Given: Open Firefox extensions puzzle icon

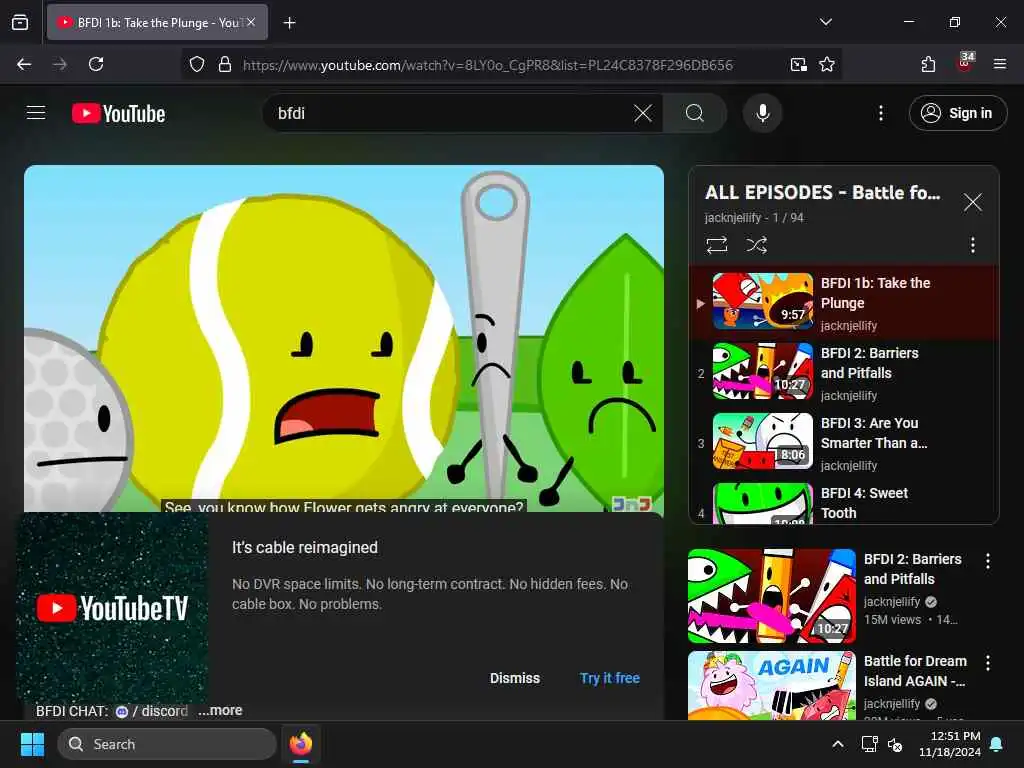Looking at the screenshot, I should [x=928, y=64].
